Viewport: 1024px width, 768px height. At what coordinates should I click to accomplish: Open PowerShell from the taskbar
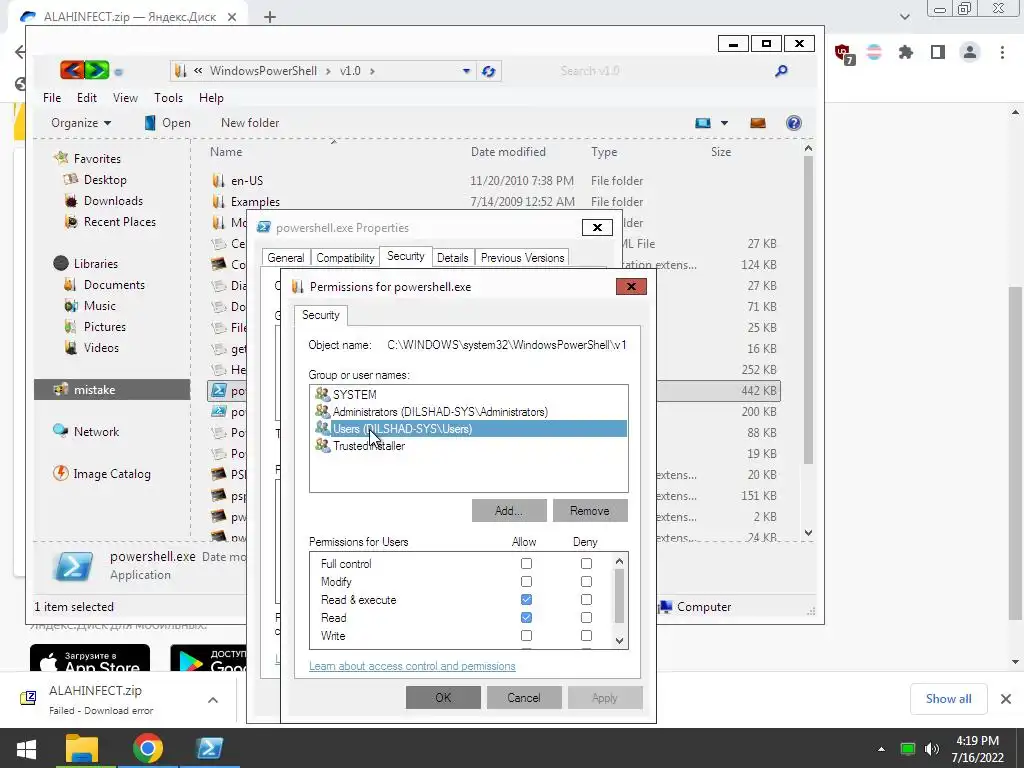coord(210,748)
